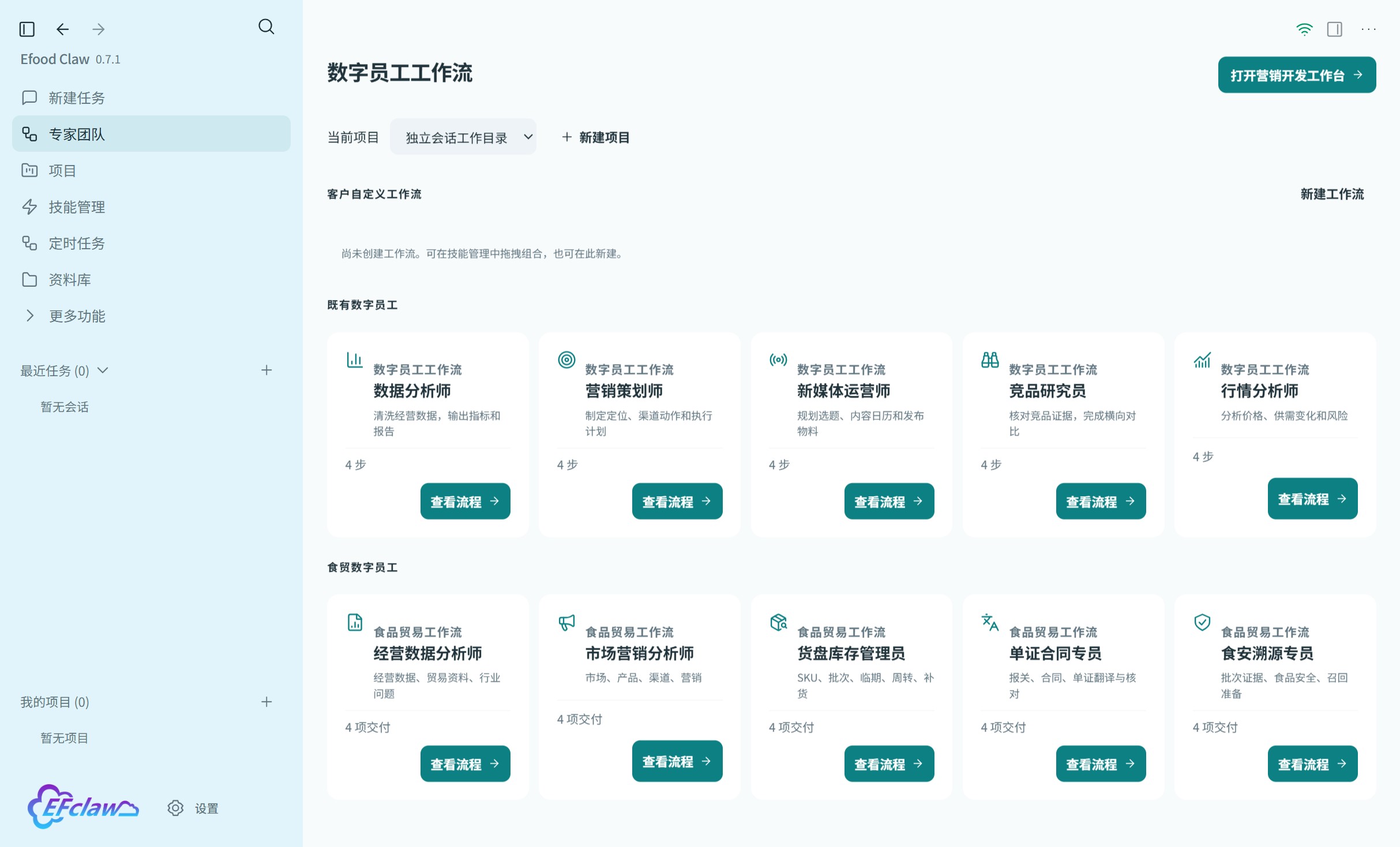Open 技能管理 in the sidebar
The height and width of the screenshot is (847, 1400).
click(x=151, y=207)
